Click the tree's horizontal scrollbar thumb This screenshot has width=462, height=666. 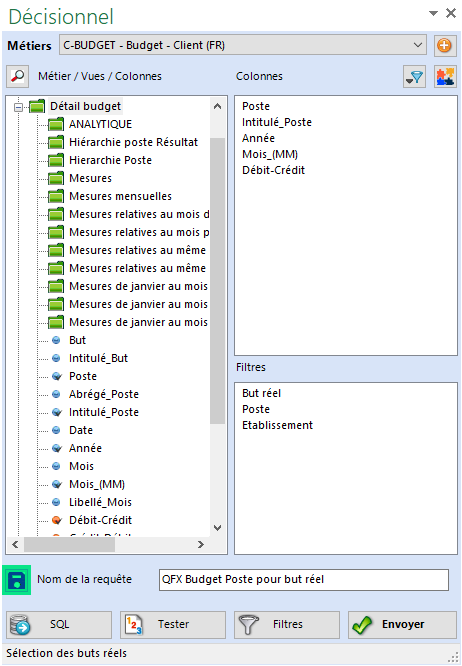(69, 545)
